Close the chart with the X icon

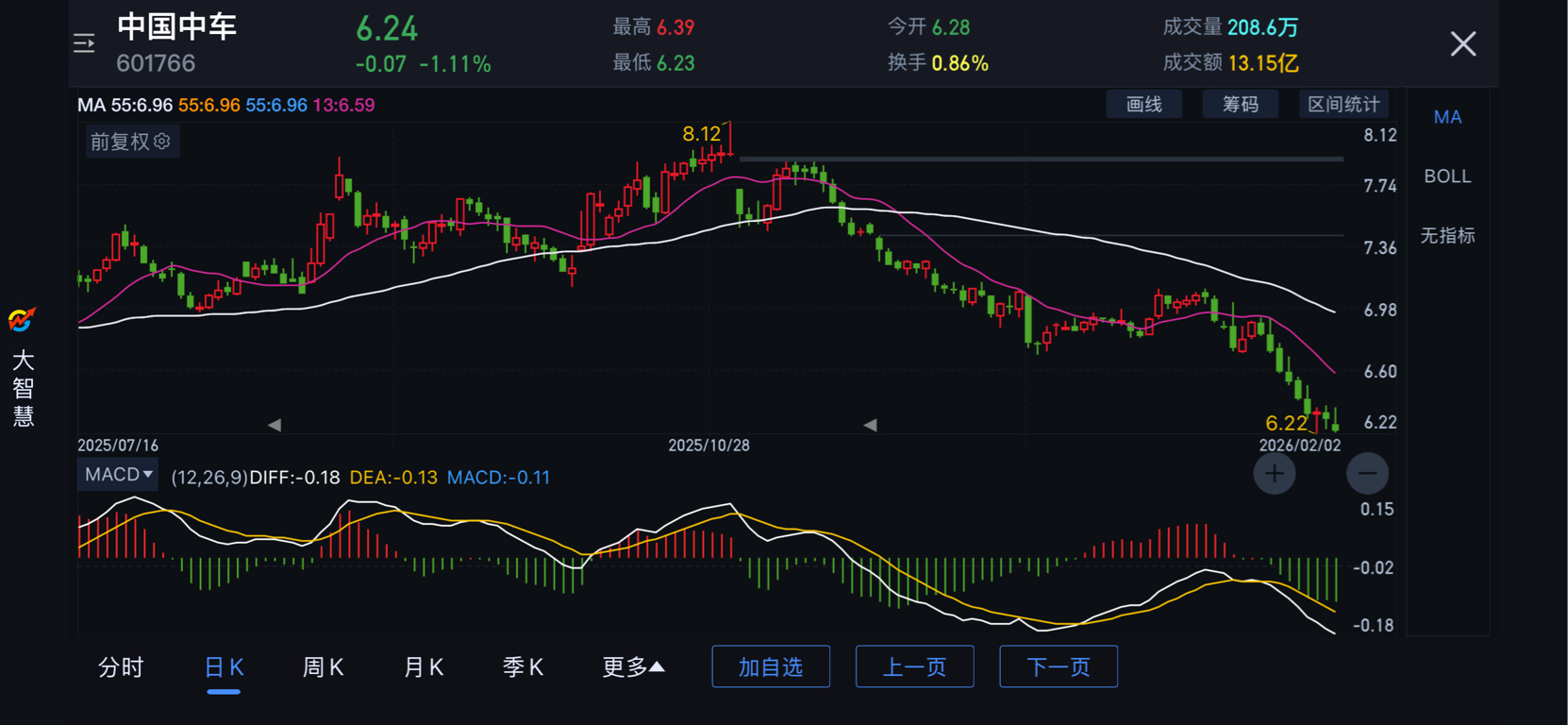click(x=1463, y=43)
